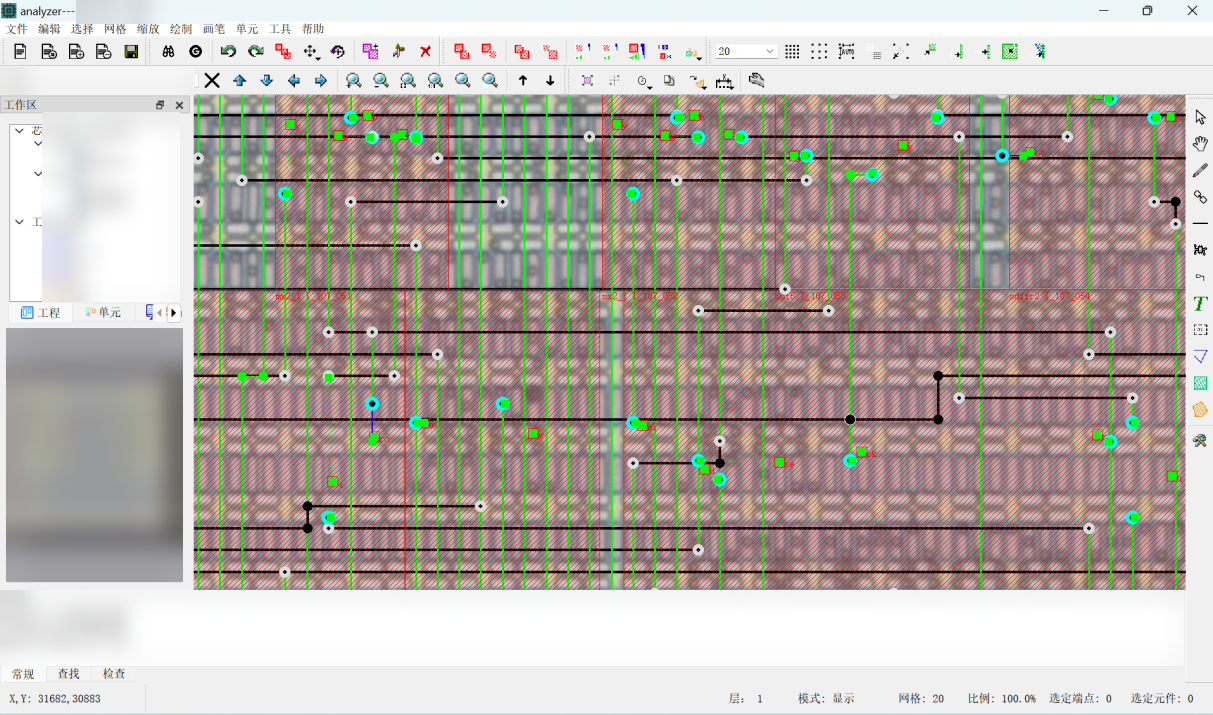
Task: Select the dashed rectangle selection tool
Action: point(1200,329)
